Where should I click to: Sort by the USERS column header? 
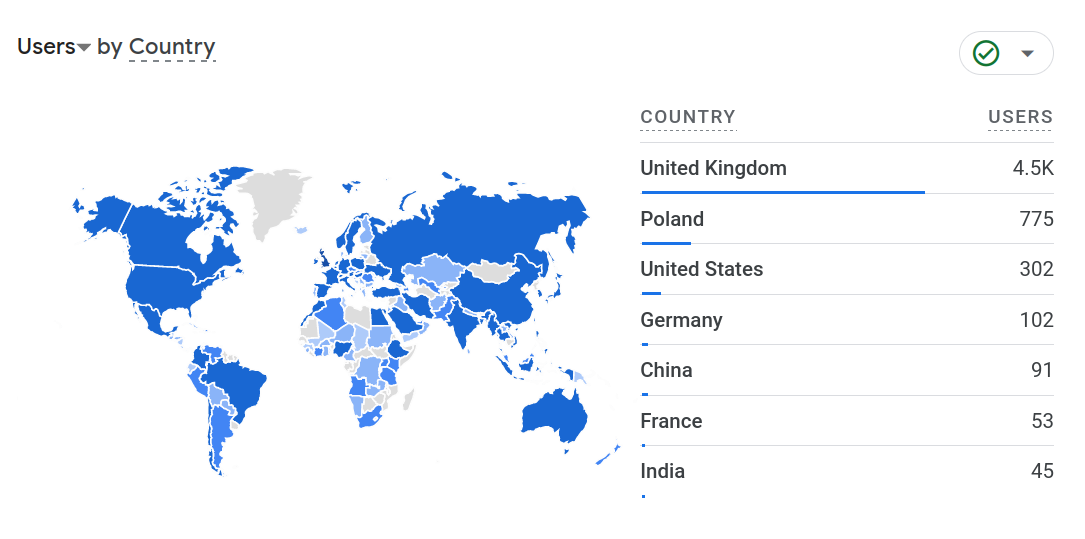tap(1020, 117)
